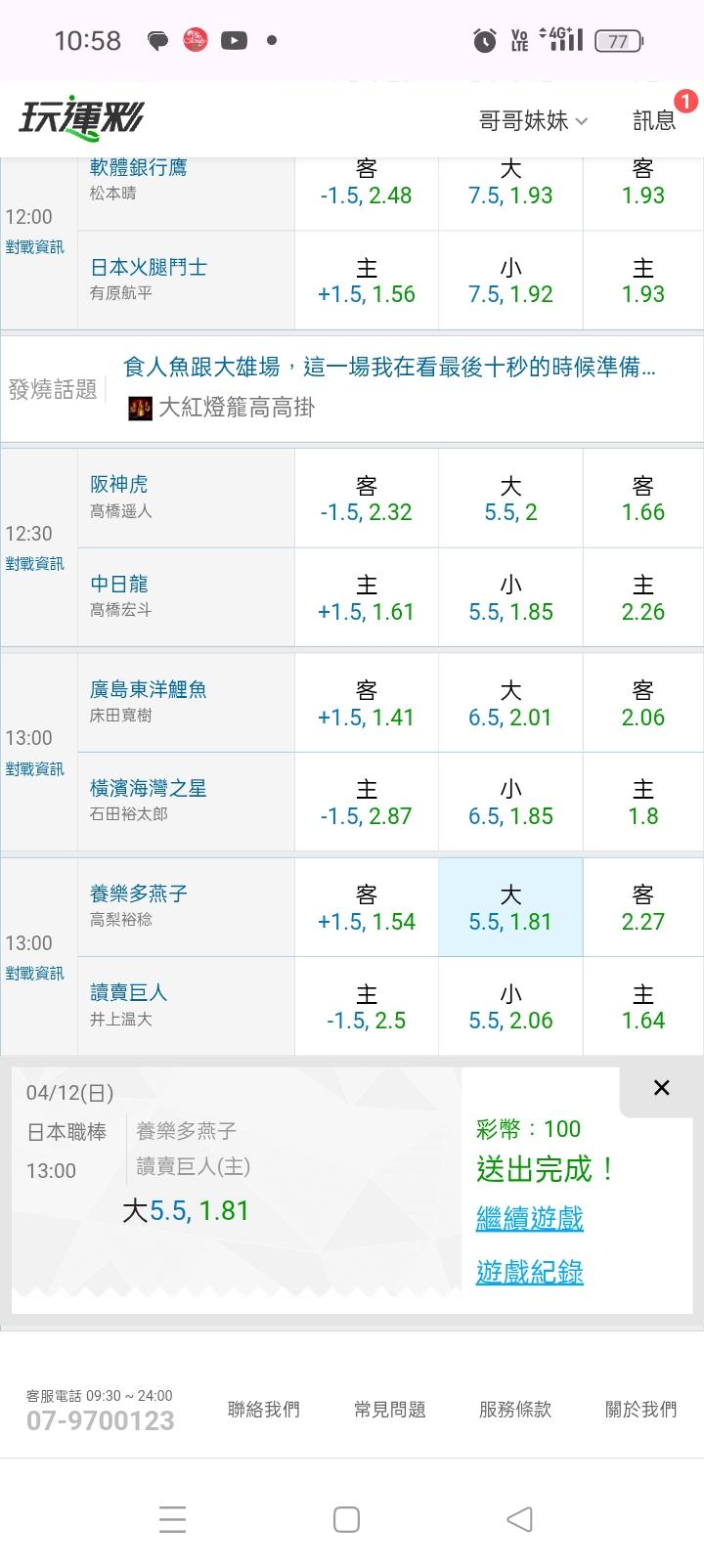Open the 服務條款 footer link
The width and height of the screenshot is (704, 1568).
(515, 1409)
